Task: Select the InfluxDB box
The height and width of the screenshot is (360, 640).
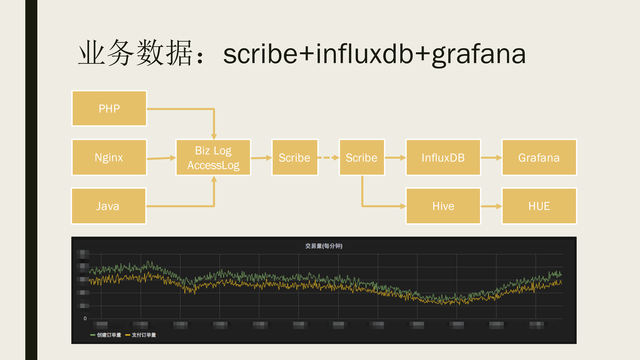Action: pyautogui.click(x=443, y=158)
